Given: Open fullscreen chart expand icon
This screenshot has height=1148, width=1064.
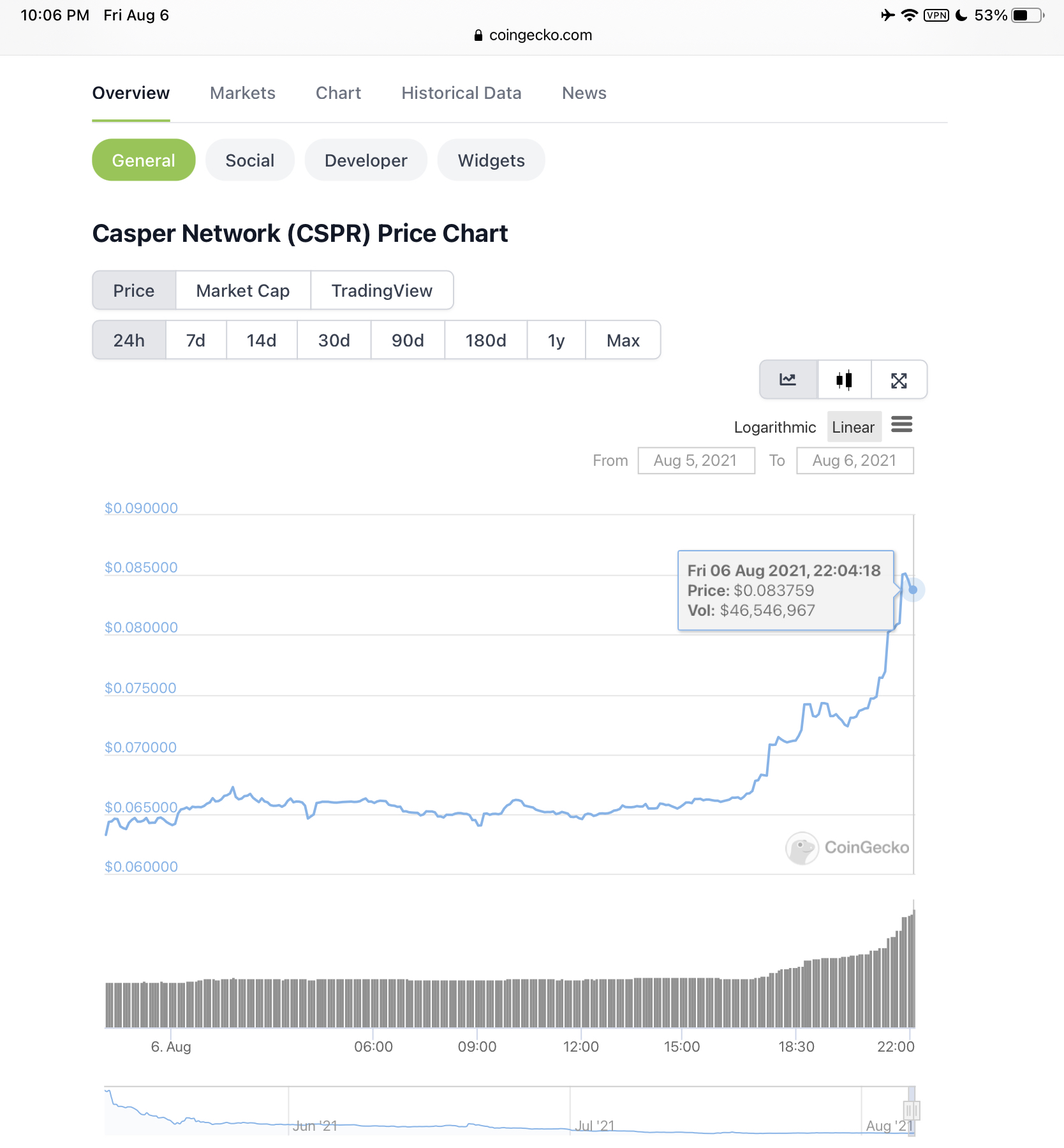Looking at the screenshot, I should 899,380.
